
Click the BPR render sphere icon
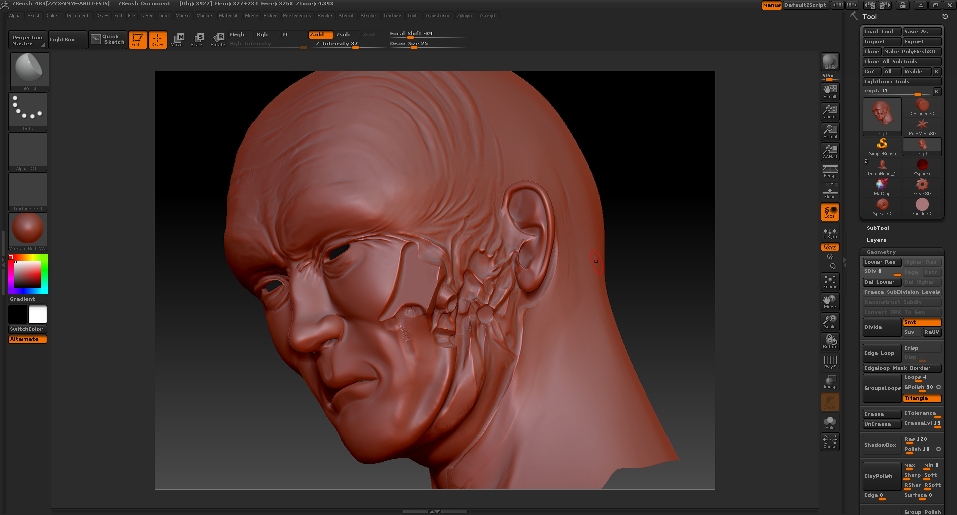(x=829, y=62)
